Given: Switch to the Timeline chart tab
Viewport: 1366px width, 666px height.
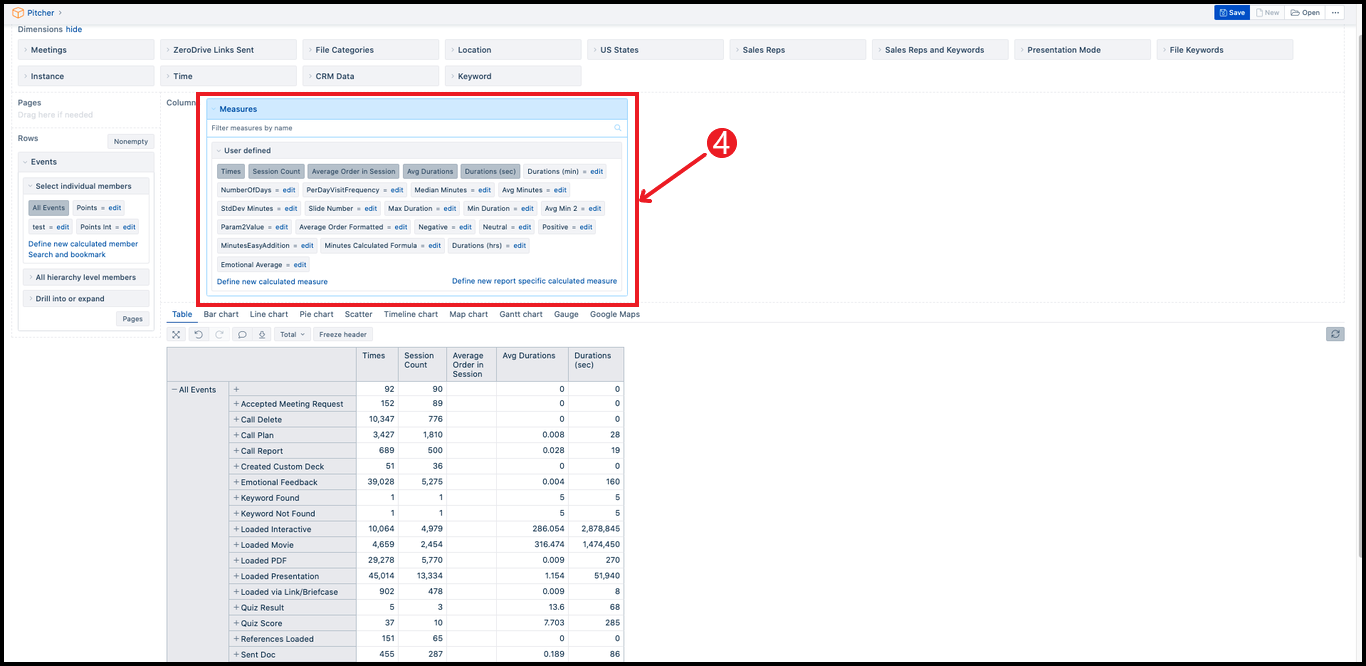Looking at the screenshot, I should tap(410, 314).
